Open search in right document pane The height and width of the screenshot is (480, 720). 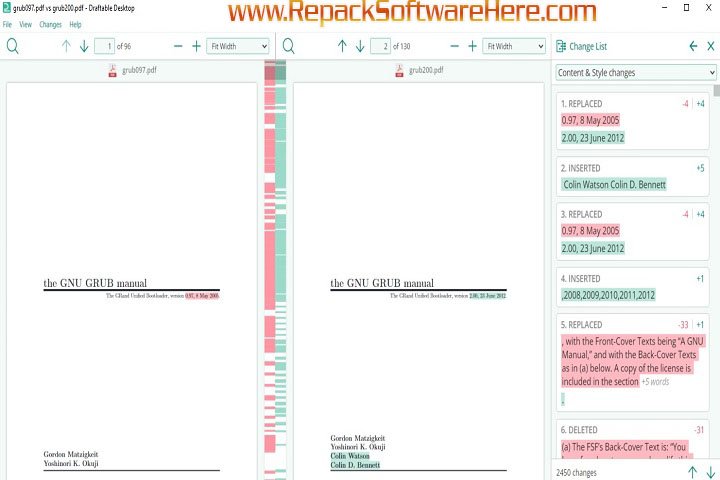point(289,46)
